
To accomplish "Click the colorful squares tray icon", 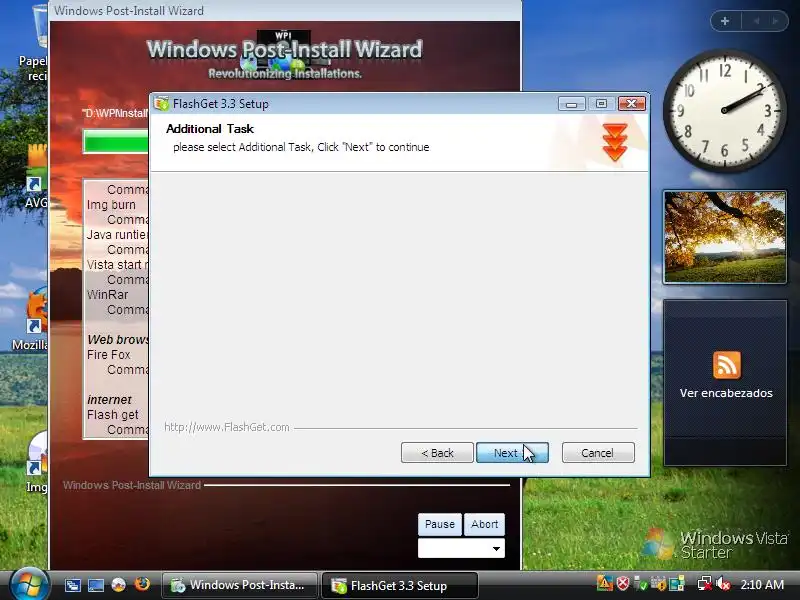I will (677, 583).
